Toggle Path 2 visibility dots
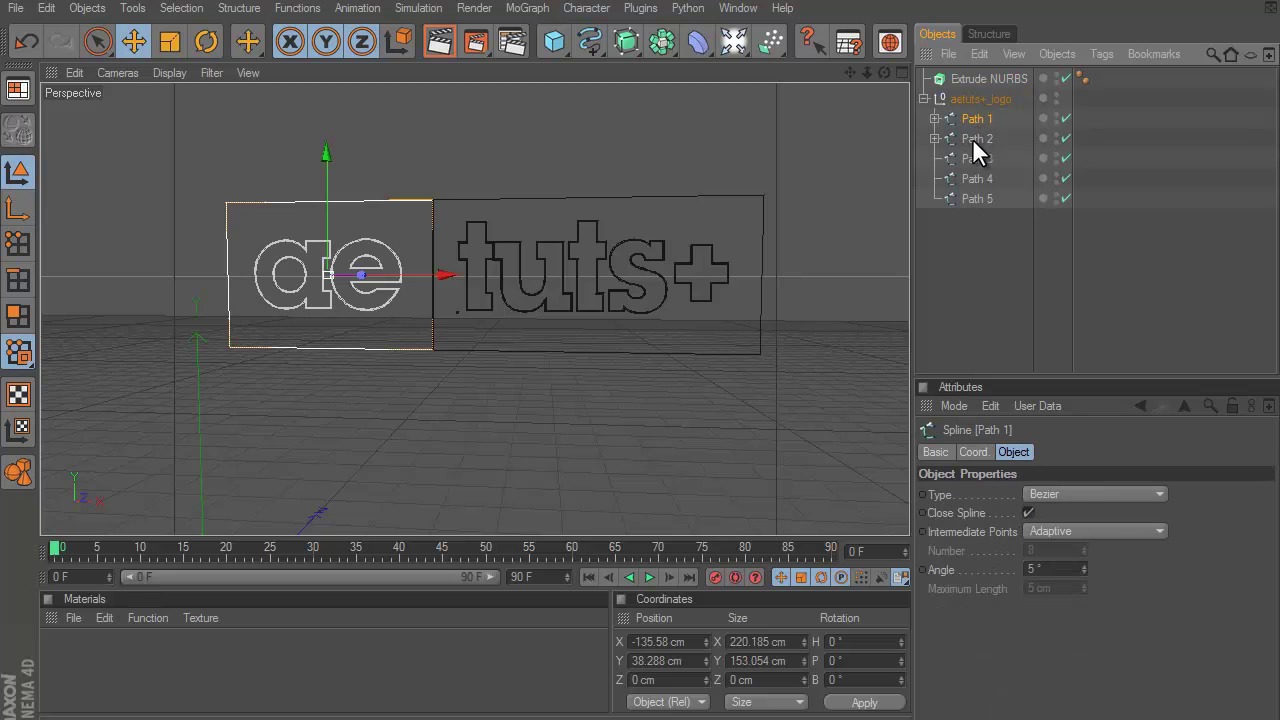1280x720 pixels. pyautogui.click(x=1056, y=139)
